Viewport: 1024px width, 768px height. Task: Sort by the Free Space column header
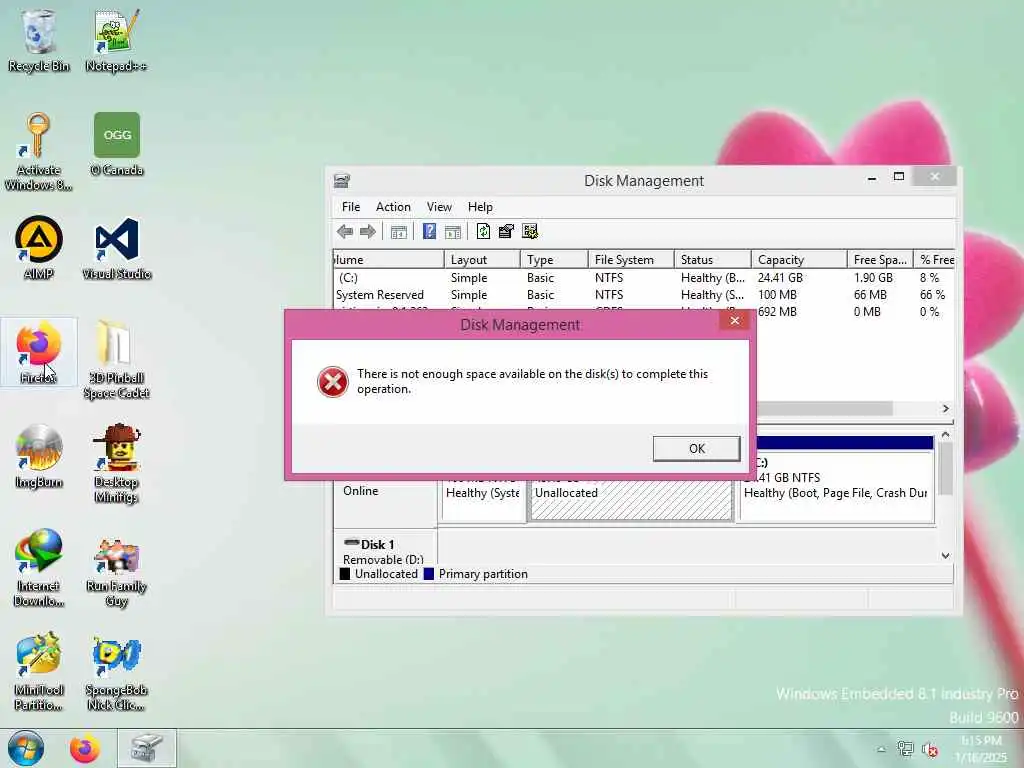(880, 259)
